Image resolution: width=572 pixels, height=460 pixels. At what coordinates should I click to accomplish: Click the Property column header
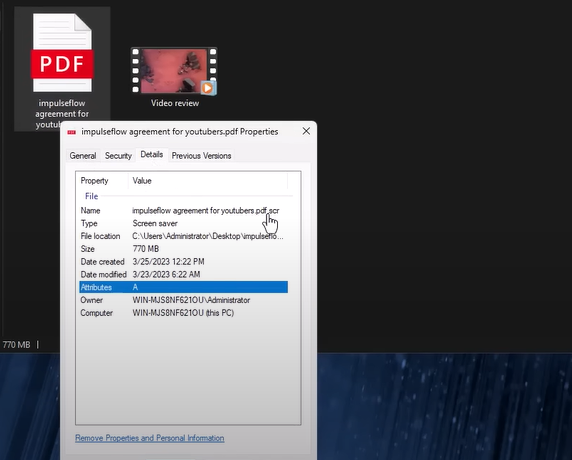(103, 181)
